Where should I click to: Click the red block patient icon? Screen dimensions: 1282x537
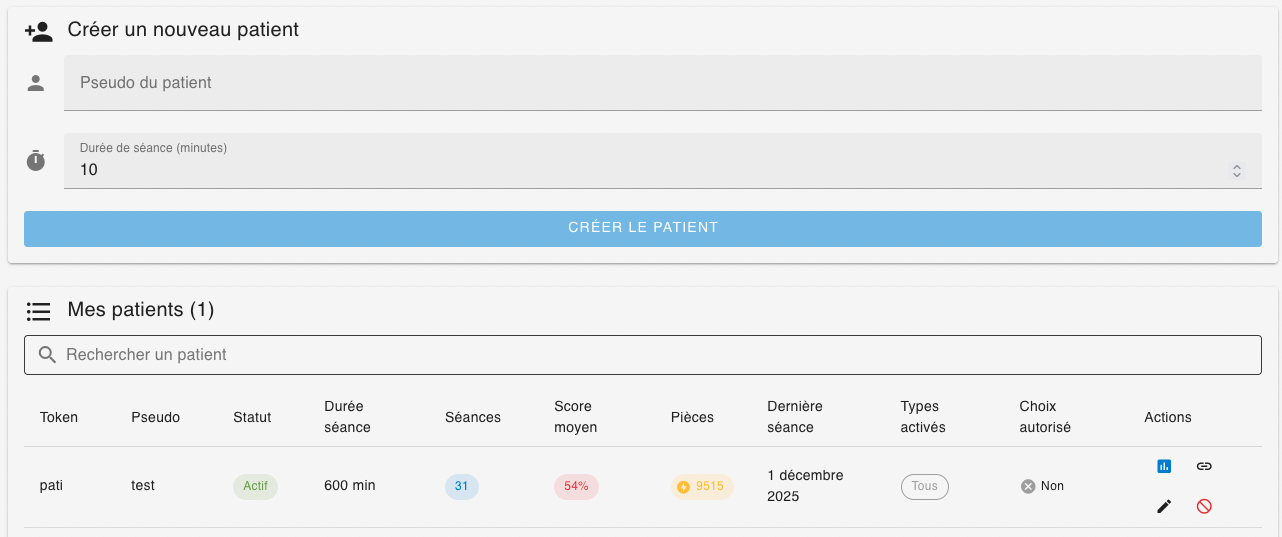pos(1204,507)
